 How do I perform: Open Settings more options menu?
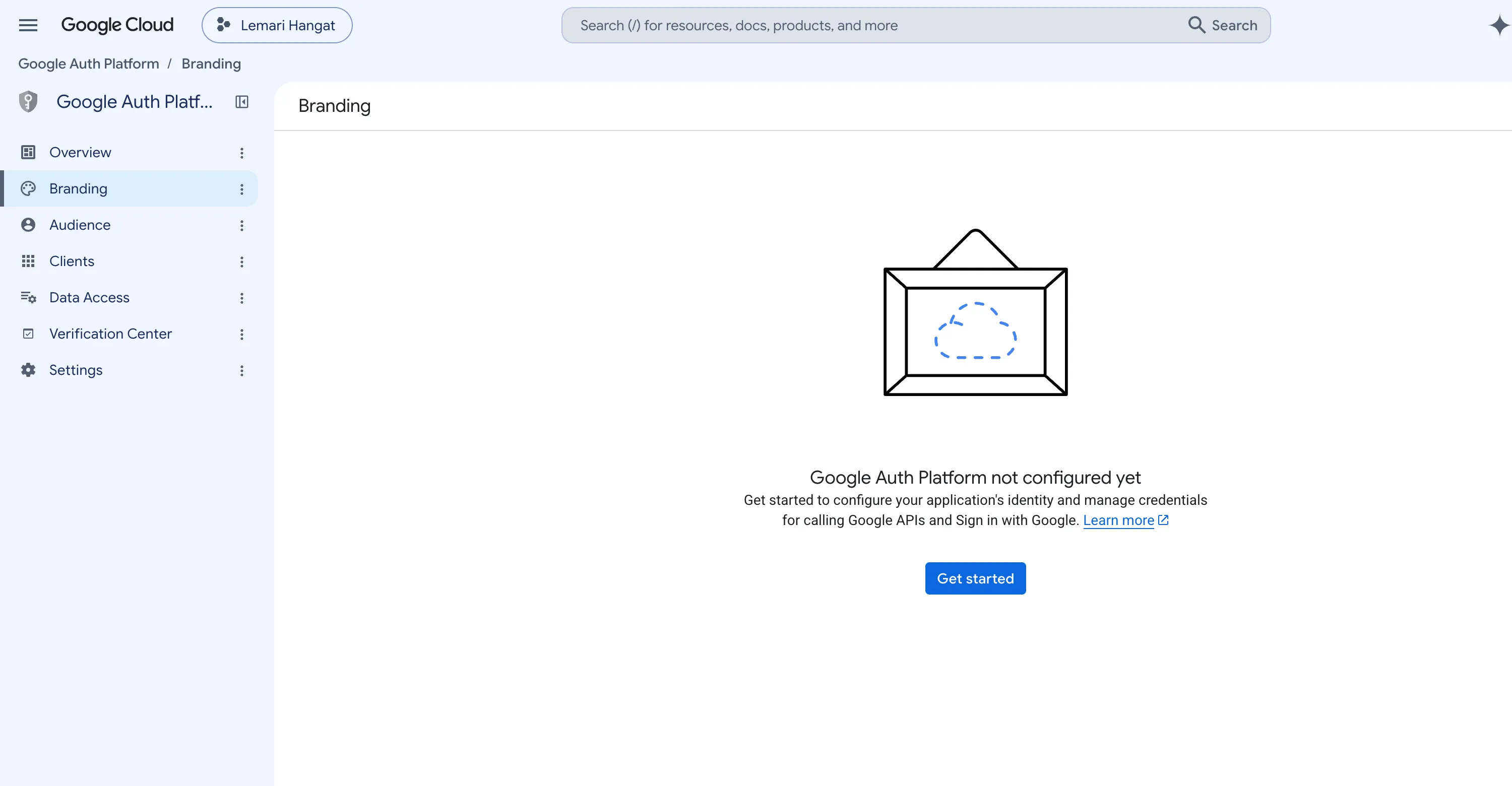click(242, 371)
